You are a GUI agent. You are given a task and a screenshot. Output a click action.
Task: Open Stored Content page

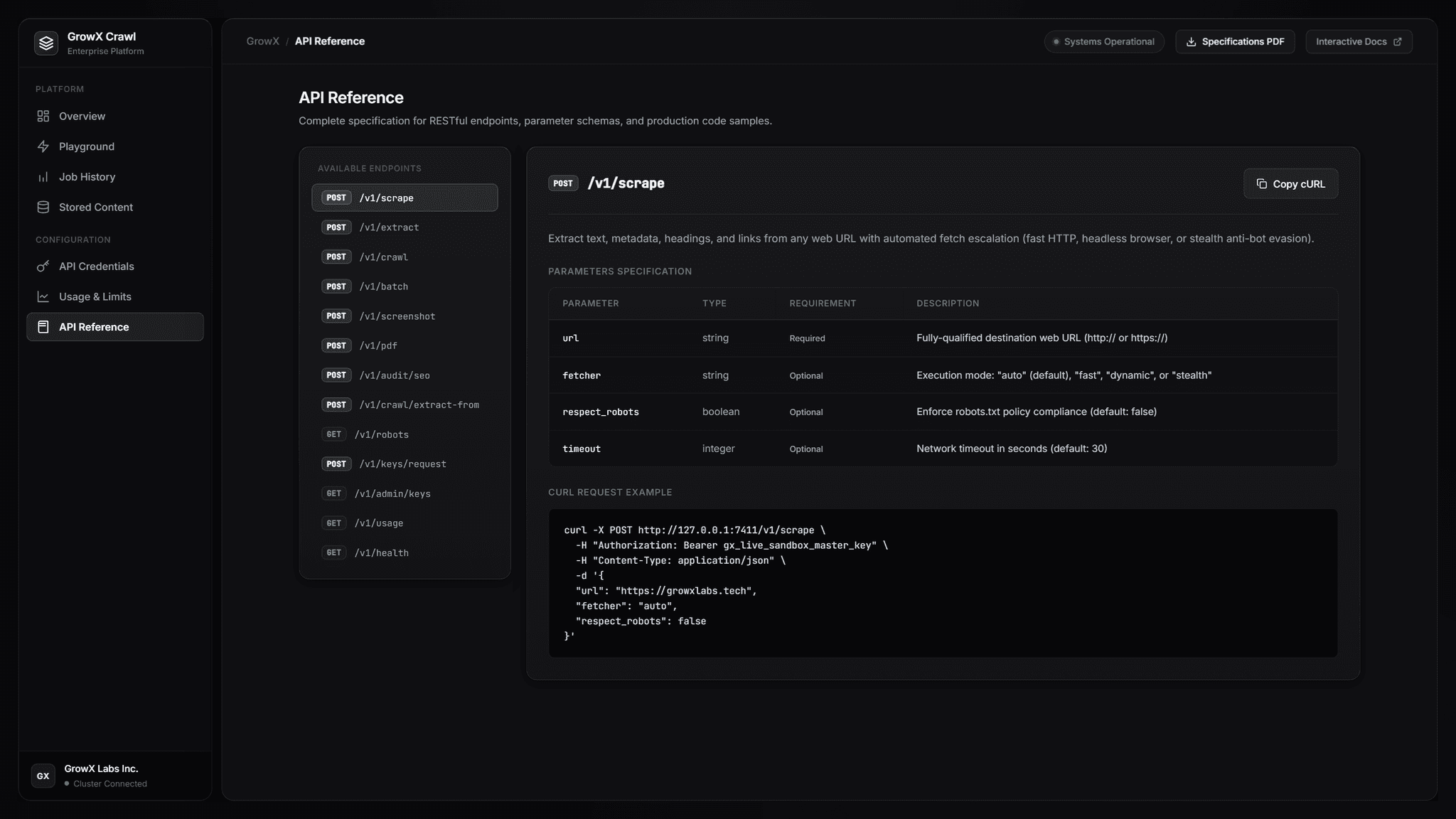tap(115, 207)
